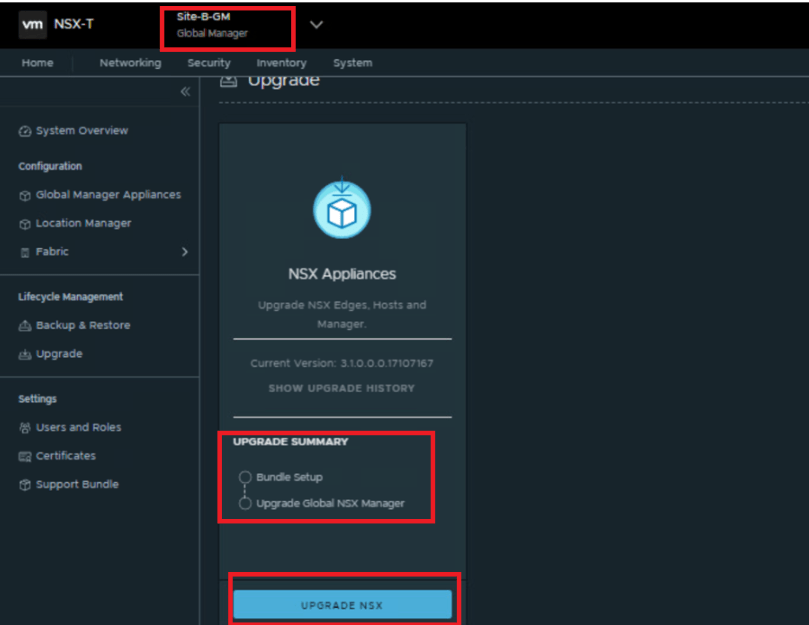
Task: Select the Upgrade Global NSX Manager step
Action: pos(330,503)
